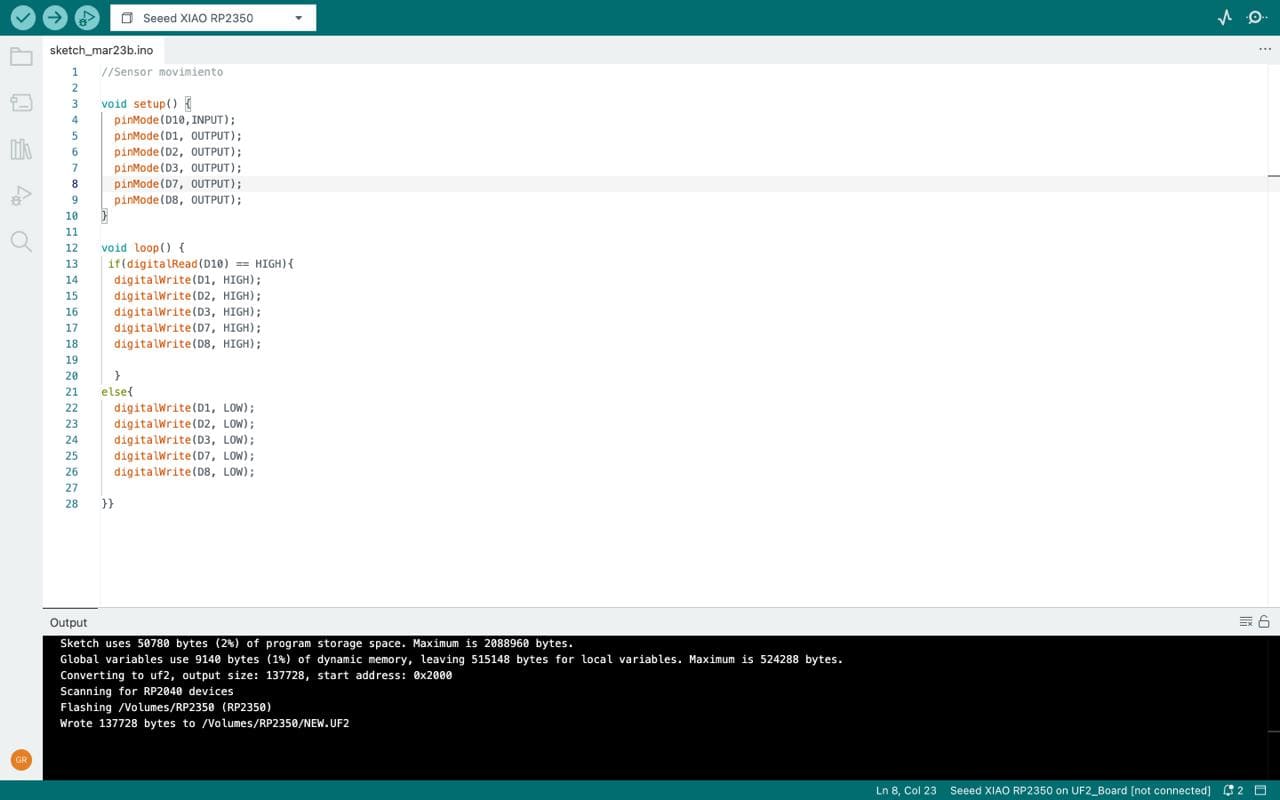Click the board connection status in status bar
The height and width of the screenshot is (800, 1280).
pyautogui.click(x=1080, y=790)
